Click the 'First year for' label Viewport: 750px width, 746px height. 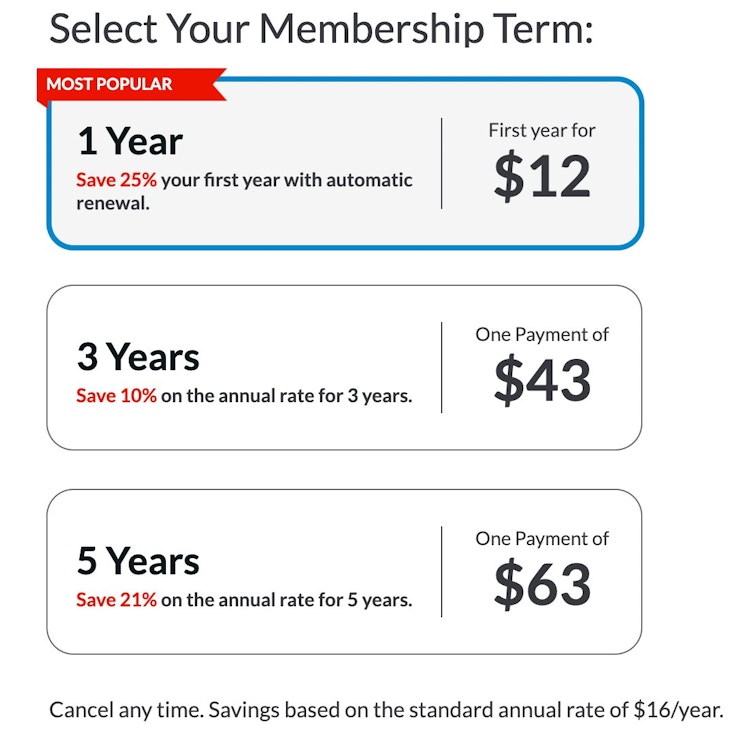point(542,131)
